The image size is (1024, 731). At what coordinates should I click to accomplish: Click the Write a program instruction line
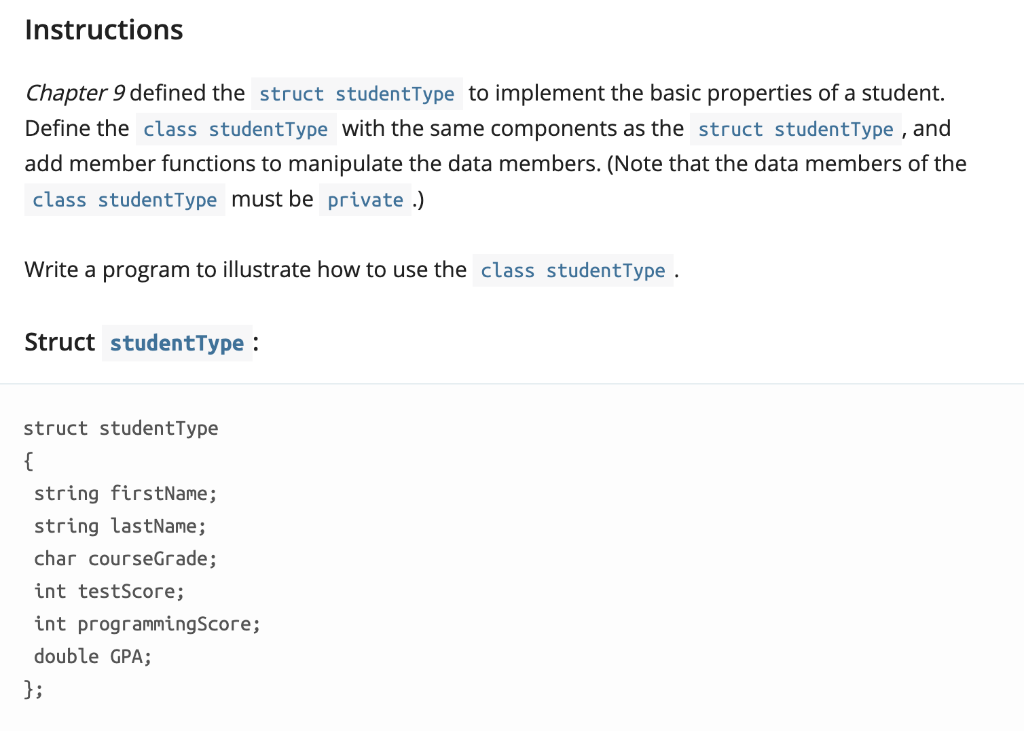245,269
